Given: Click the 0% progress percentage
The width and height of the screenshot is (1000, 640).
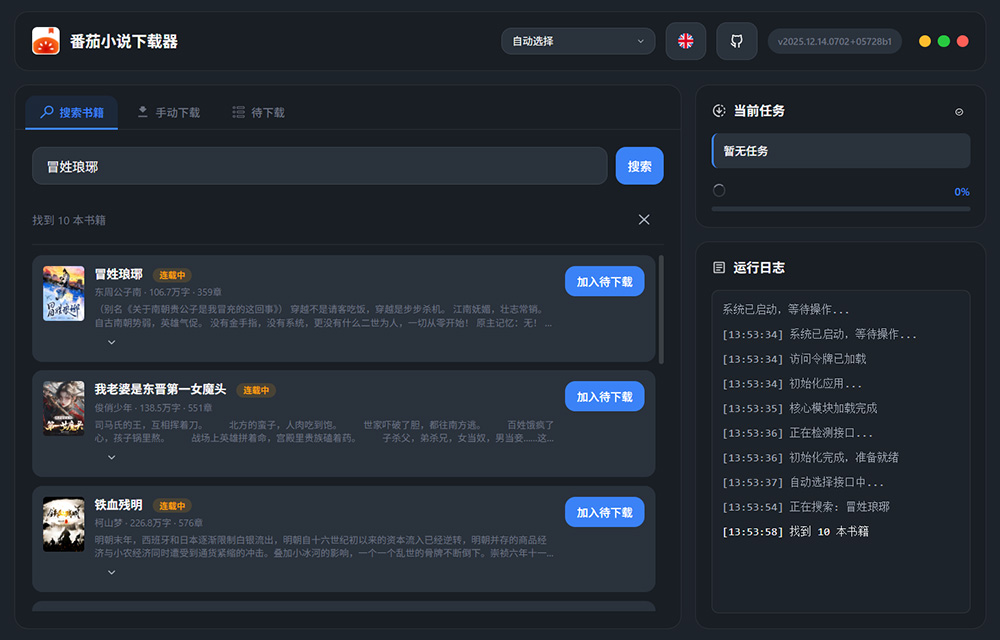Looking at the screenshot, I should click(x=962, y=192).
